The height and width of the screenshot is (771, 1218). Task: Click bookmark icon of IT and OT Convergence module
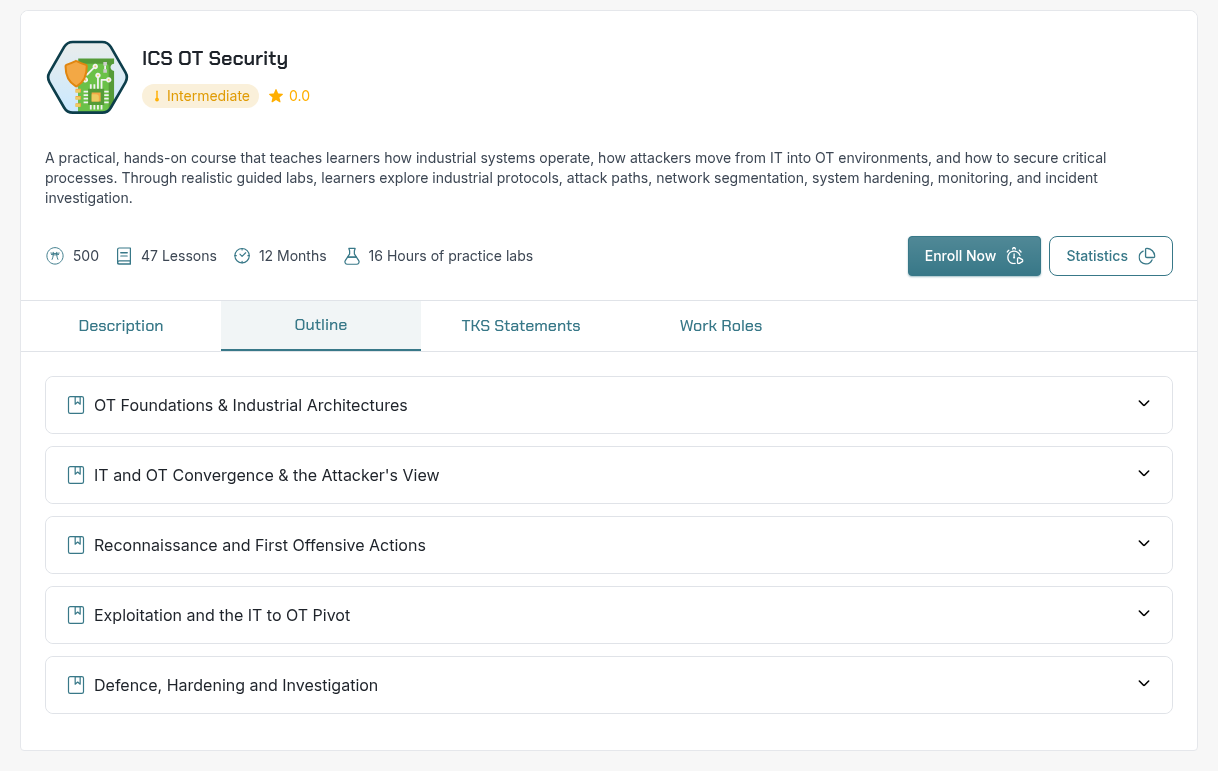[x=75, y=475]
